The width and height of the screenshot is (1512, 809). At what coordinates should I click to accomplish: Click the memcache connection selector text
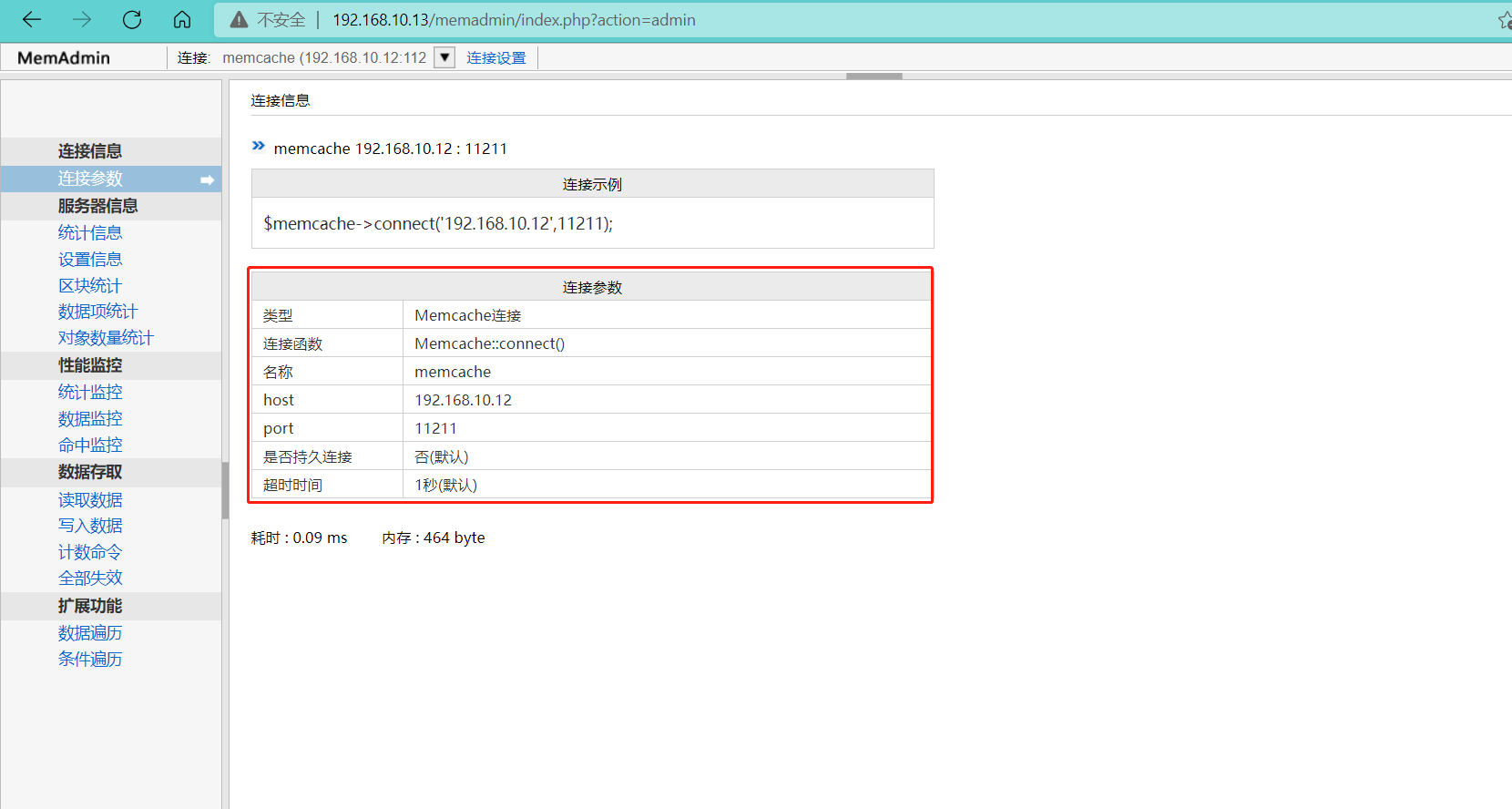pyautogui.click(x=324, y=57)
